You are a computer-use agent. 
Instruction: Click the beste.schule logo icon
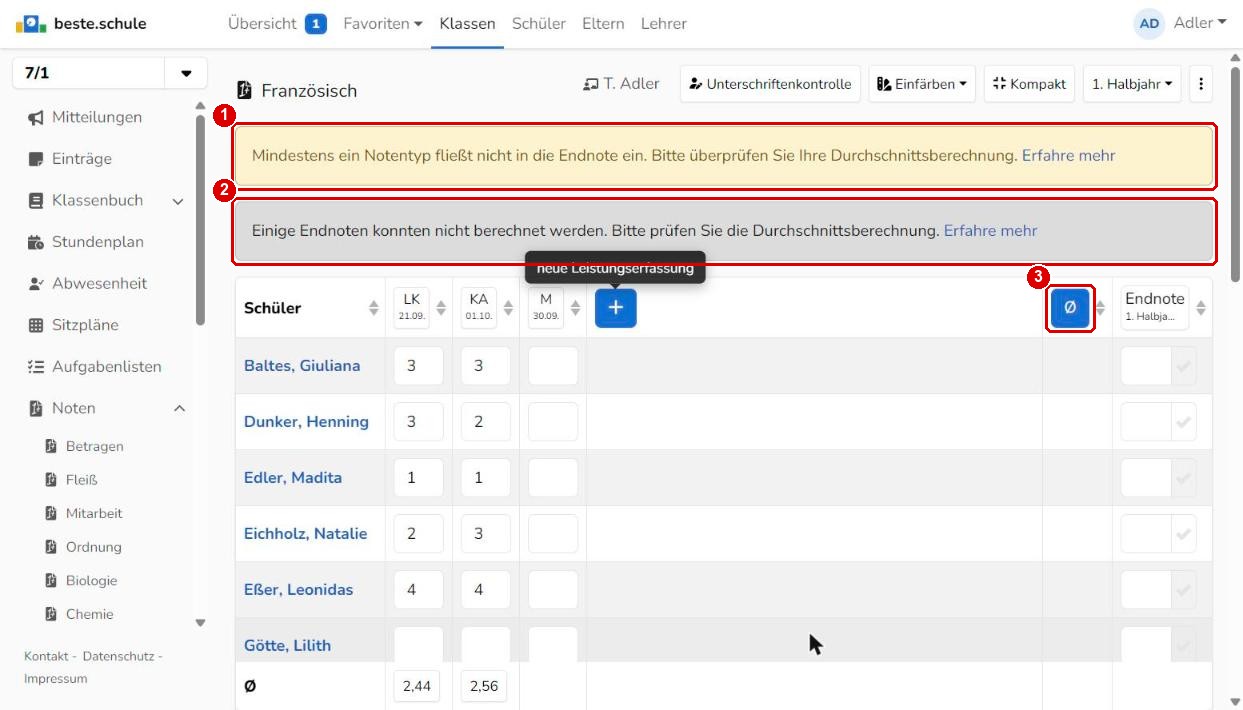tap(30, 23)
